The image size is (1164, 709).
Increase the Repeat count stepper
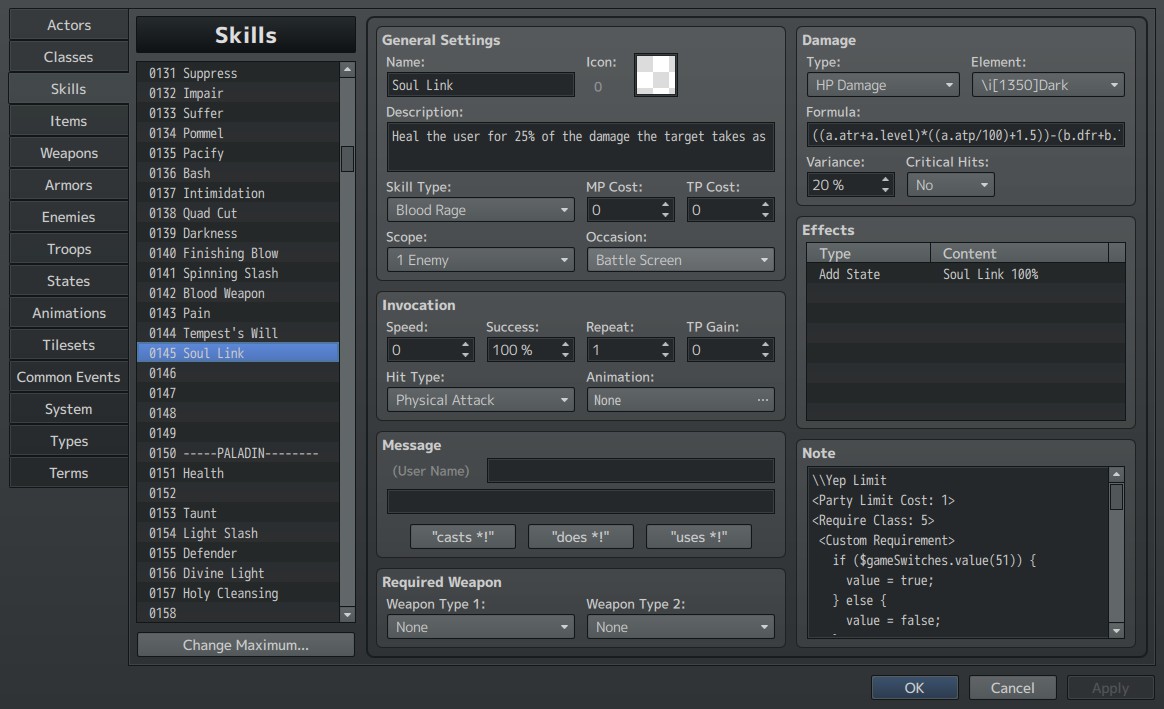coord(665,344)
